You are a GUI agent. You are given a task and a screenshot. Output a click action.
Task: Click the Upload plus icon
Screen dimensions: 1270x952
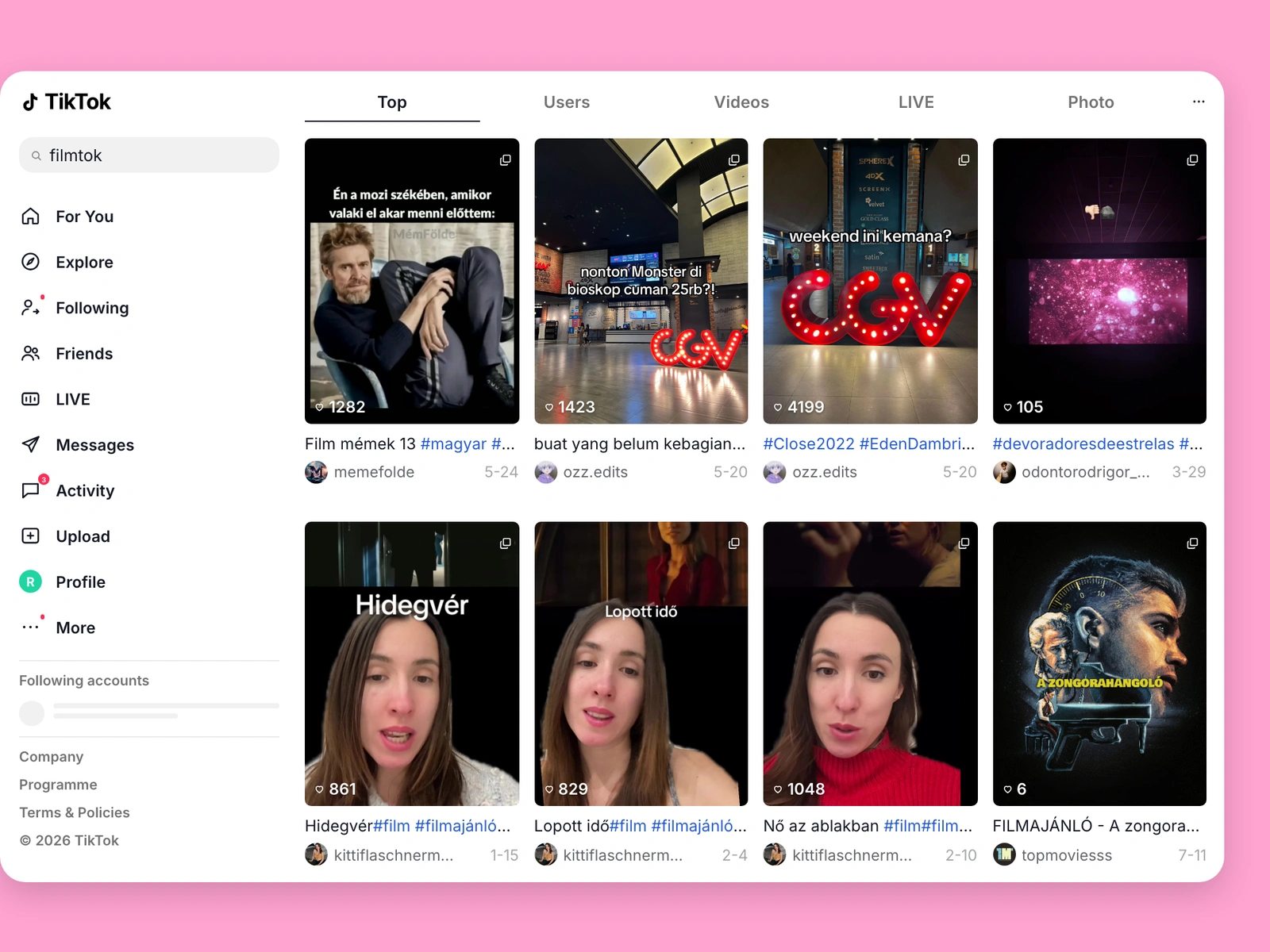click(x=30, y=535)
